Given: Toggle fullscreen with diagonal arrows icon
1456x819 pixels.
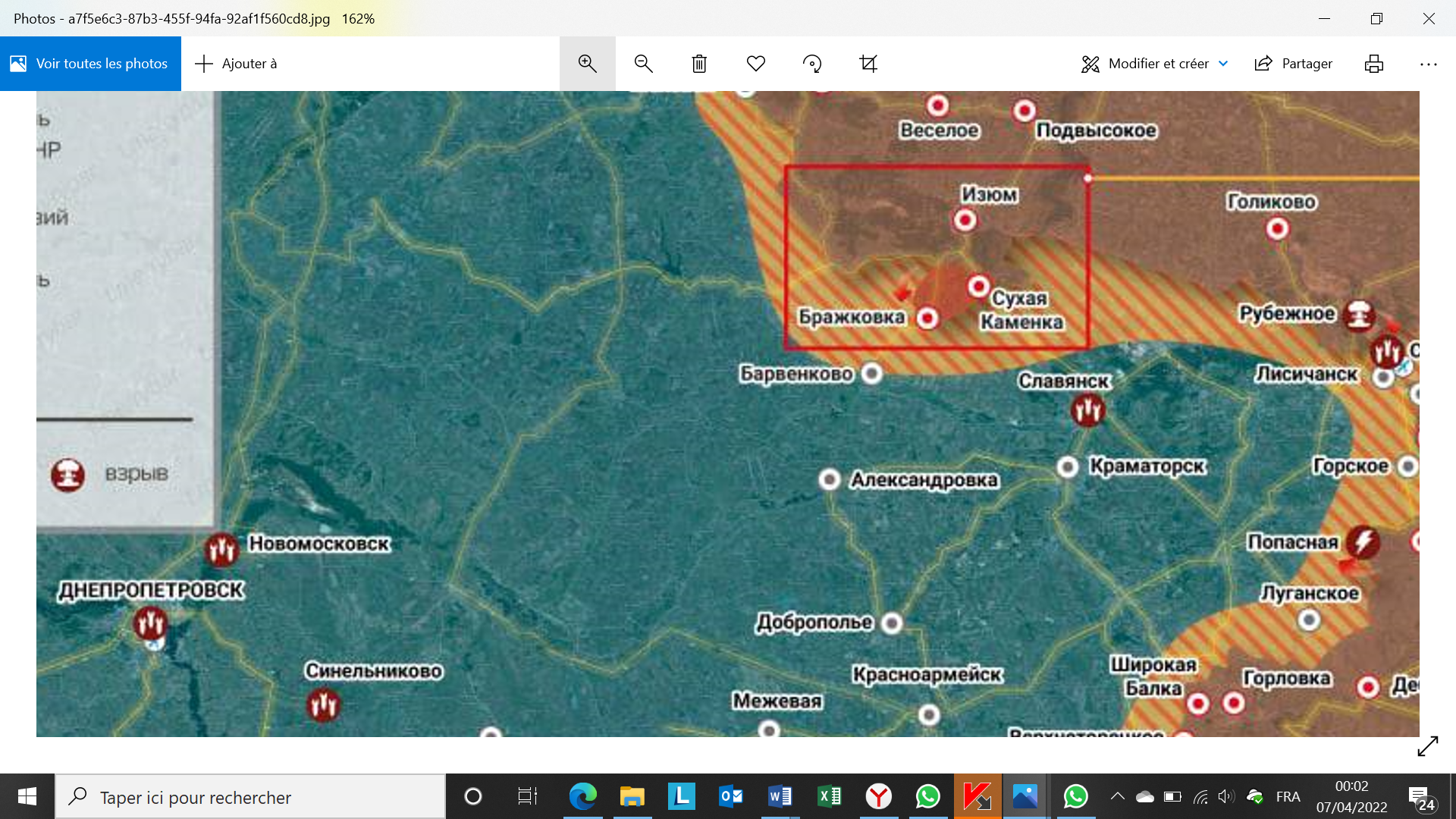Looking at the screenshot, I should pyautogui.click(x=1427, y=746).
